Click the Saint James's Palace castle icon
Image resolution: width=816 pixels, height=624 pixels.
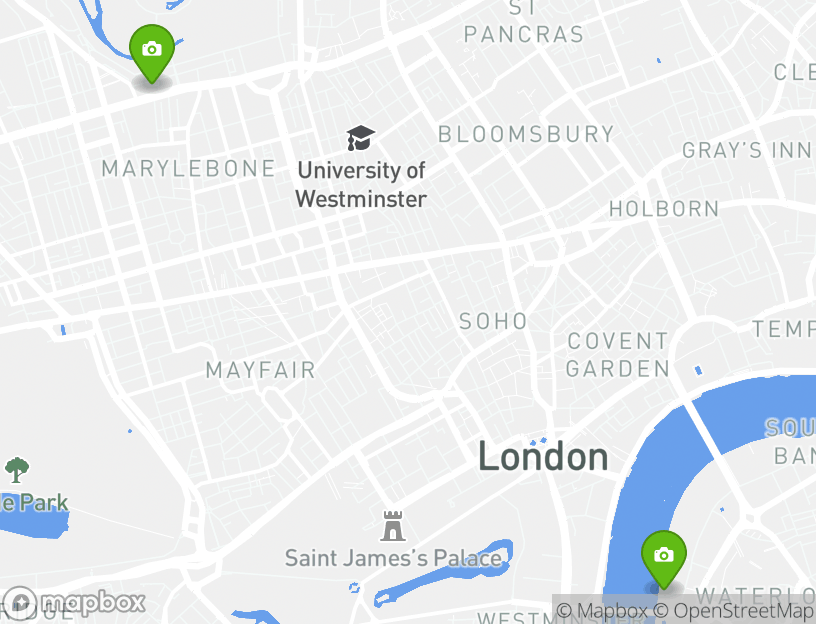click(x=393, y=526)
